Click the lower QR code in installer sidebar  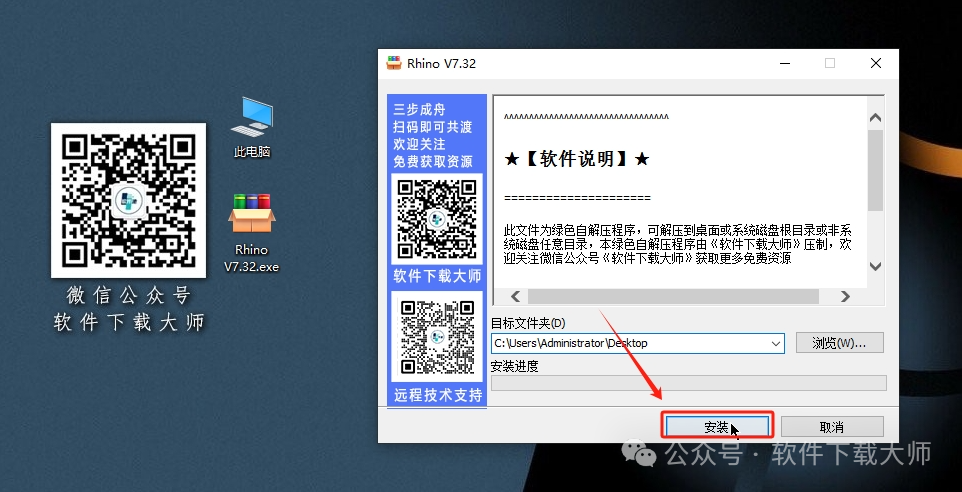[437, 336]
